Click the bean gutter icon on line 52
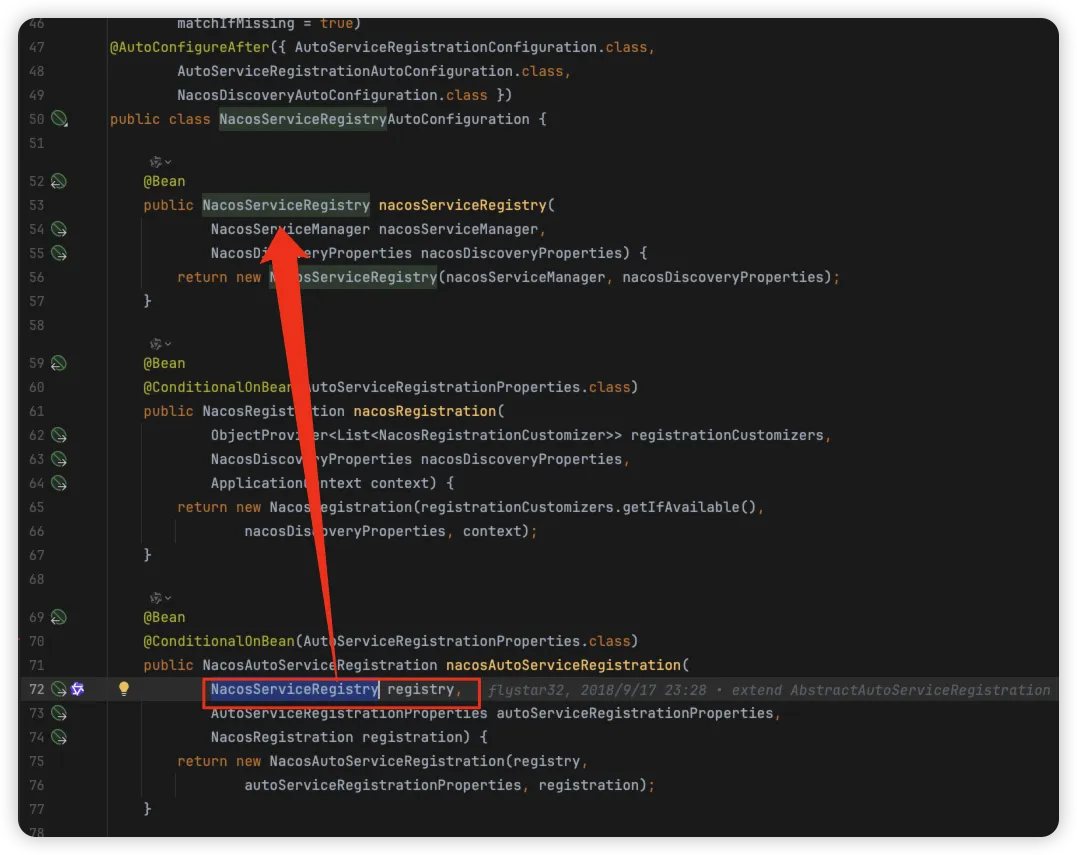1077x855 pixels. coord(59,182)
